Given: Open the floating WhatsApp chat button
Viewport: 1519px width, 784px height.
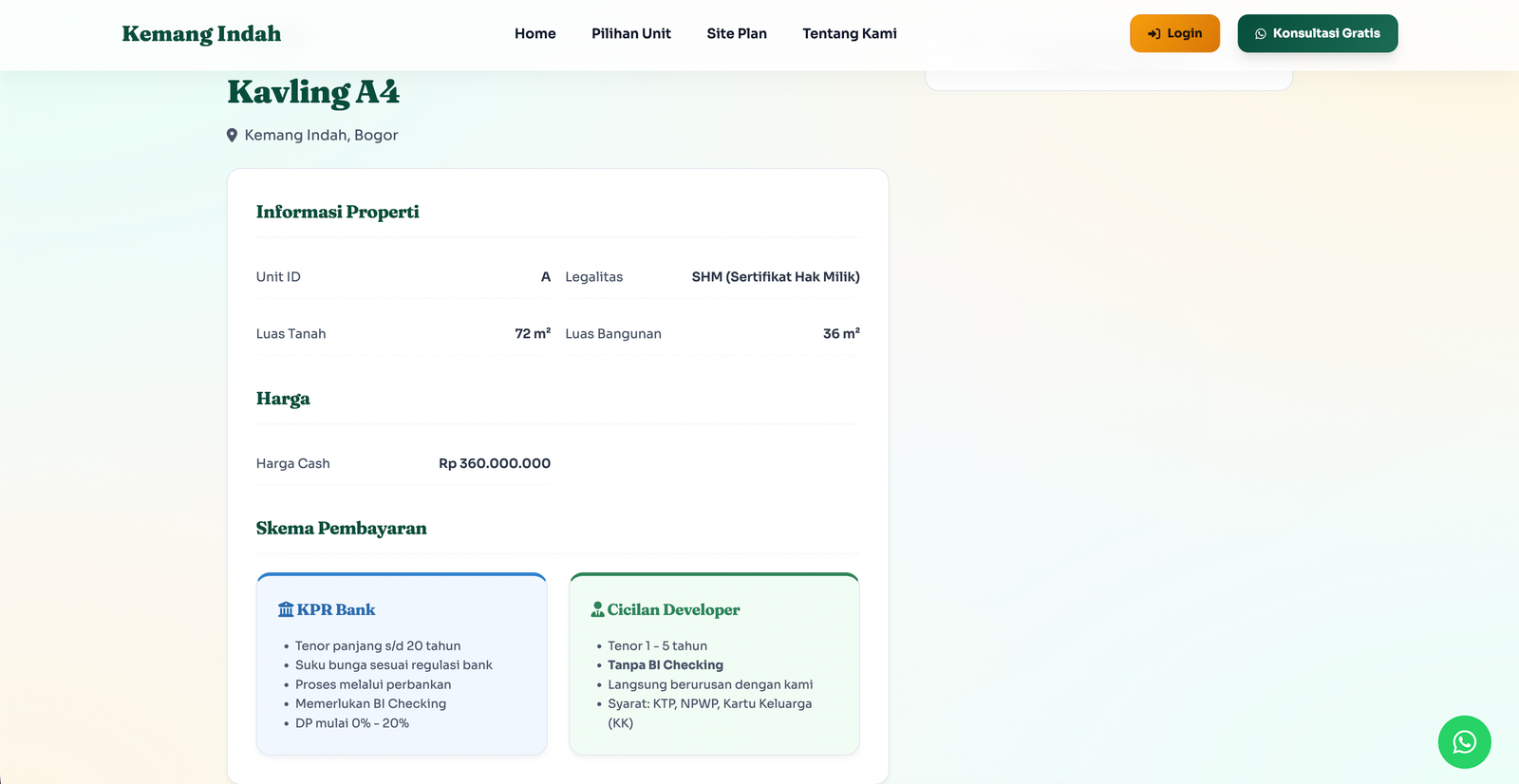Looking at the screenshot, I should click(x=1464, y=742).
